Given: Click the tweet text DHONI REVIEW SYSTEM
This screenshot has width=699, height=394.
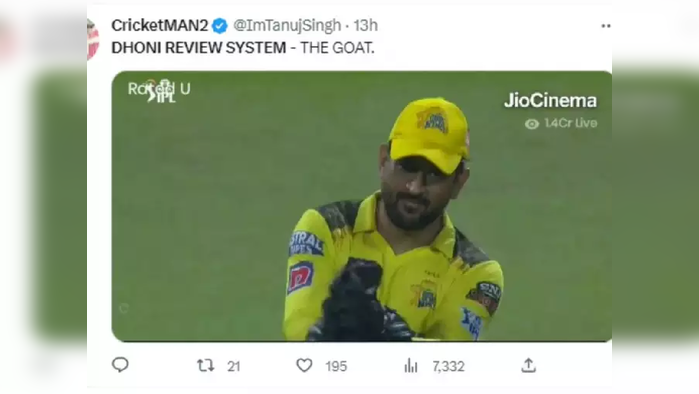Looking at the screenshot, I should click(x=199, y=48).
